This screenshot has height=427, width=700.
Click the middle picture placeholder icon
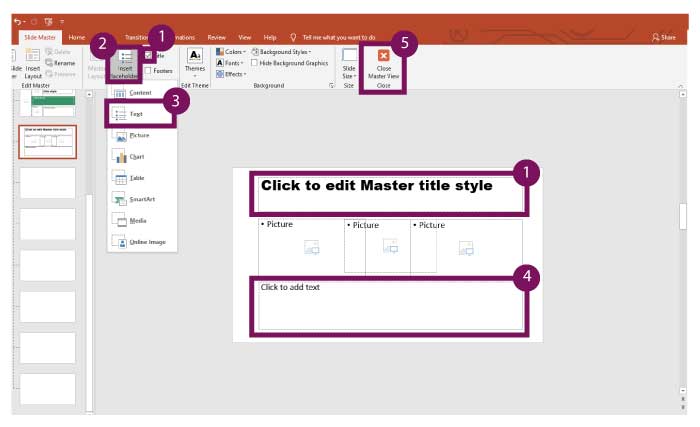coord(391,246)
